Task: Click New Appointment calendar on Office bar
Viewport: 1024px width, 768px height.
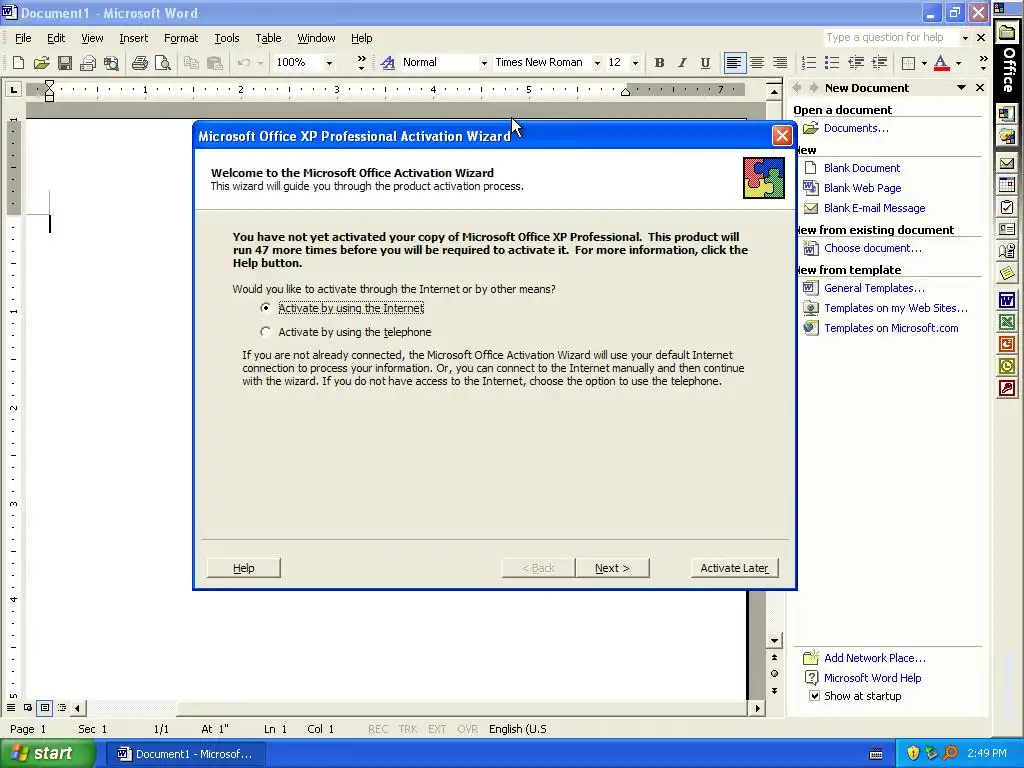Action: (1006, 185)
